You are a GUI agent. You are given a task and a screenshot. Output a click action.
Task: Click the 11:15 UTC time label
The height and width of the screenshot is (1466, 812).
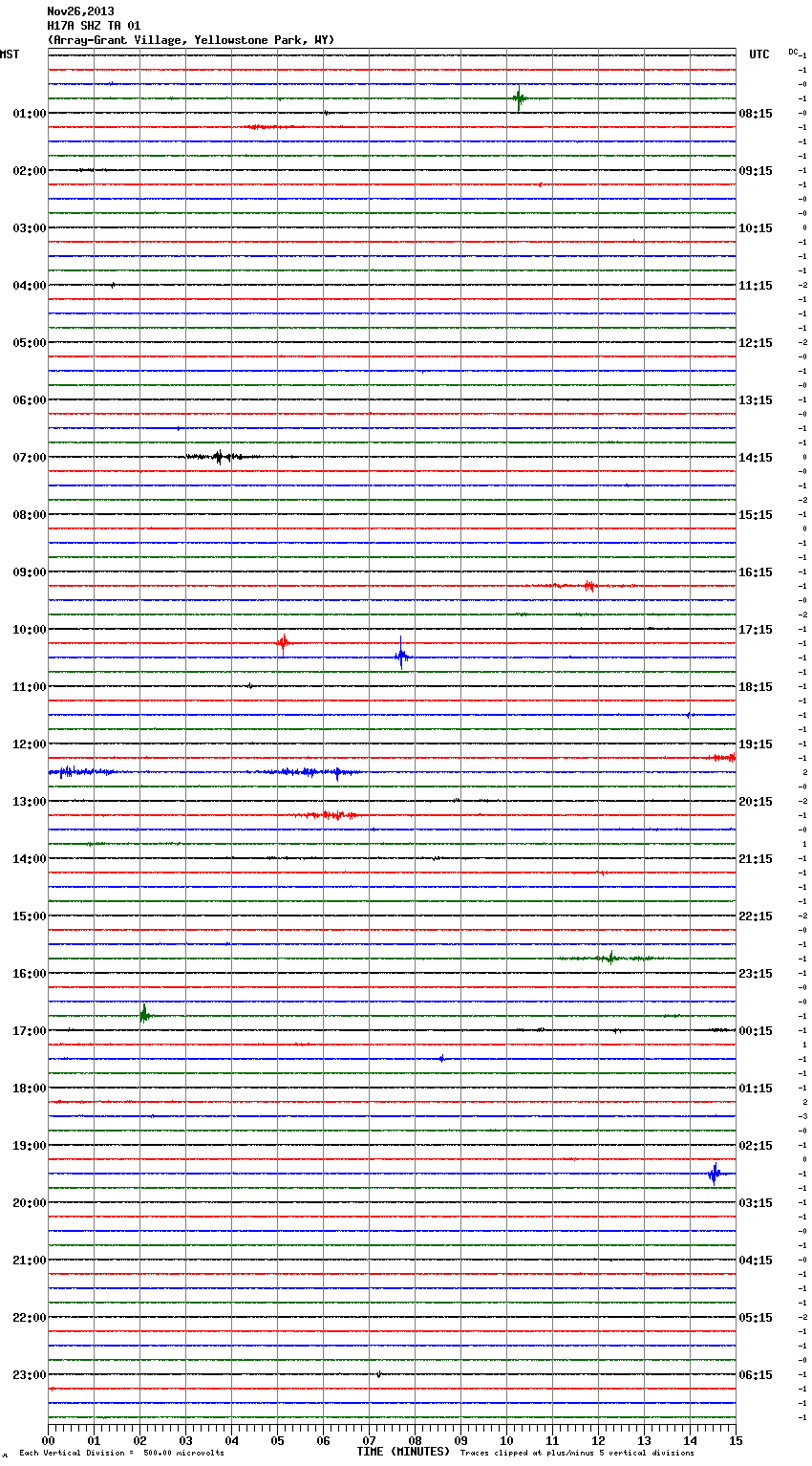(756, 286)
